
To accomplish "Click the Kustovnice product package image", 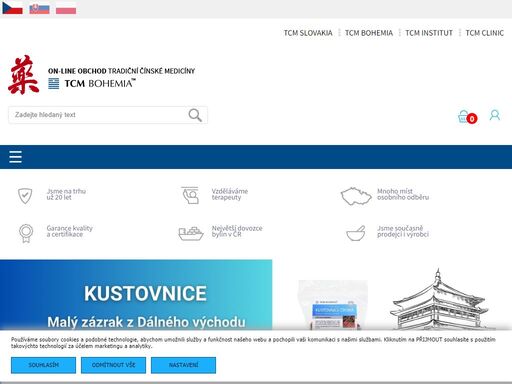I will coord(333,305).
